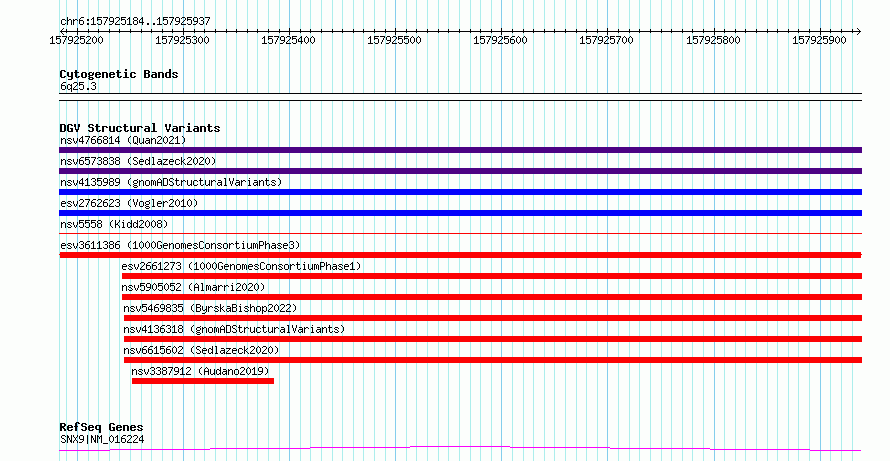Select the magenta SNX9 gene track line

460,449
